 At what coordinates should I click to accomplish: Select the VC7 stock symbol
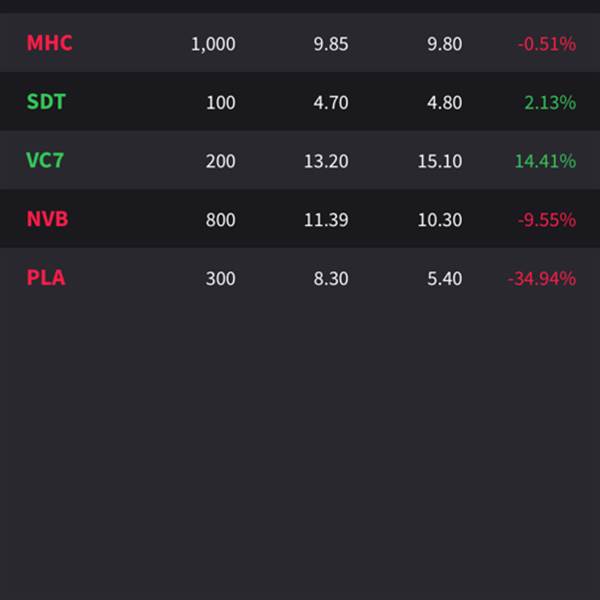click(45, 160)
